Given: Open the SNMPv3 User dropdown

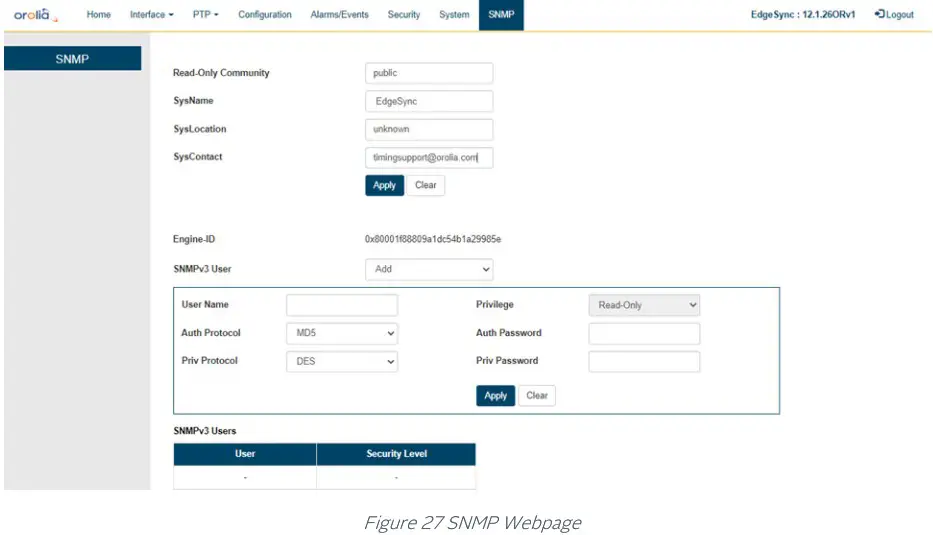Looking at the screenshot, I should 429,269.
